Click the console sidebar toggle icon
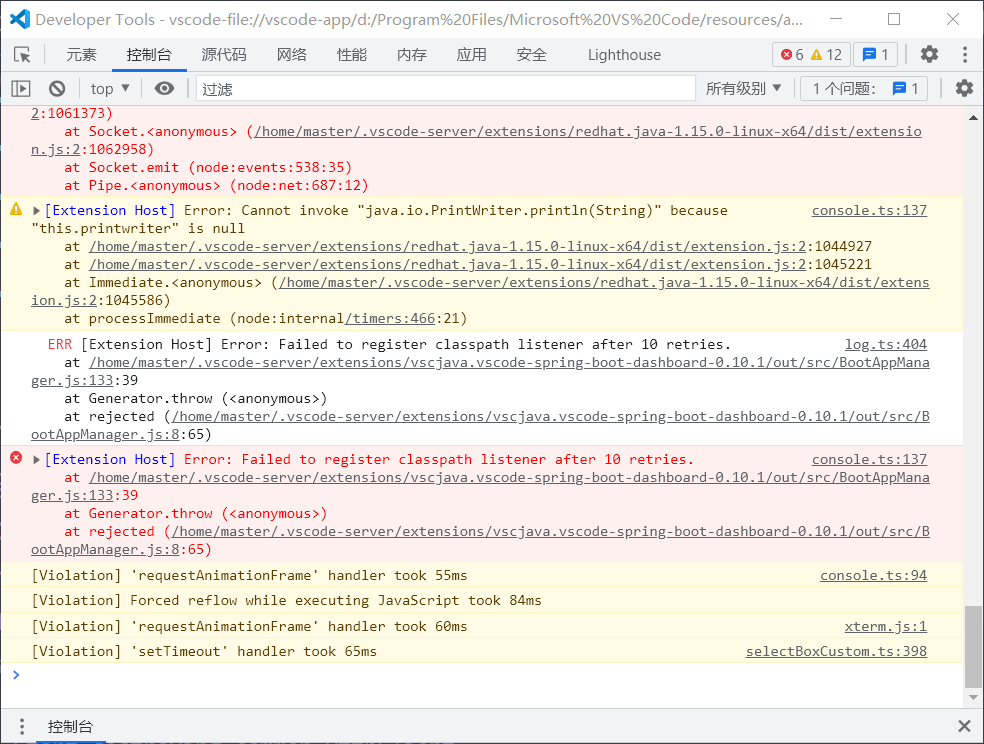 click(x=20, y=88)
